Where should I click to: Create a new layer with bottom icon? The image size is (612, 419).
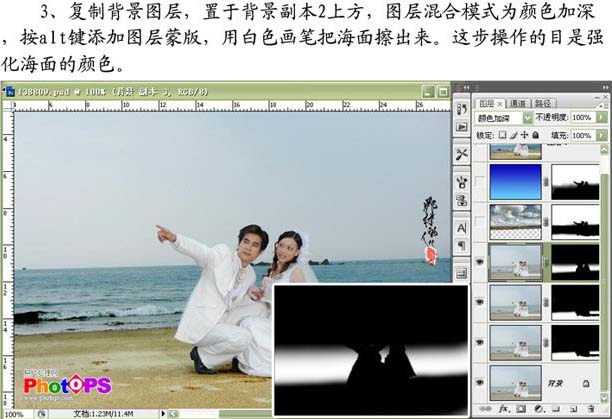(x=575, y=410)
